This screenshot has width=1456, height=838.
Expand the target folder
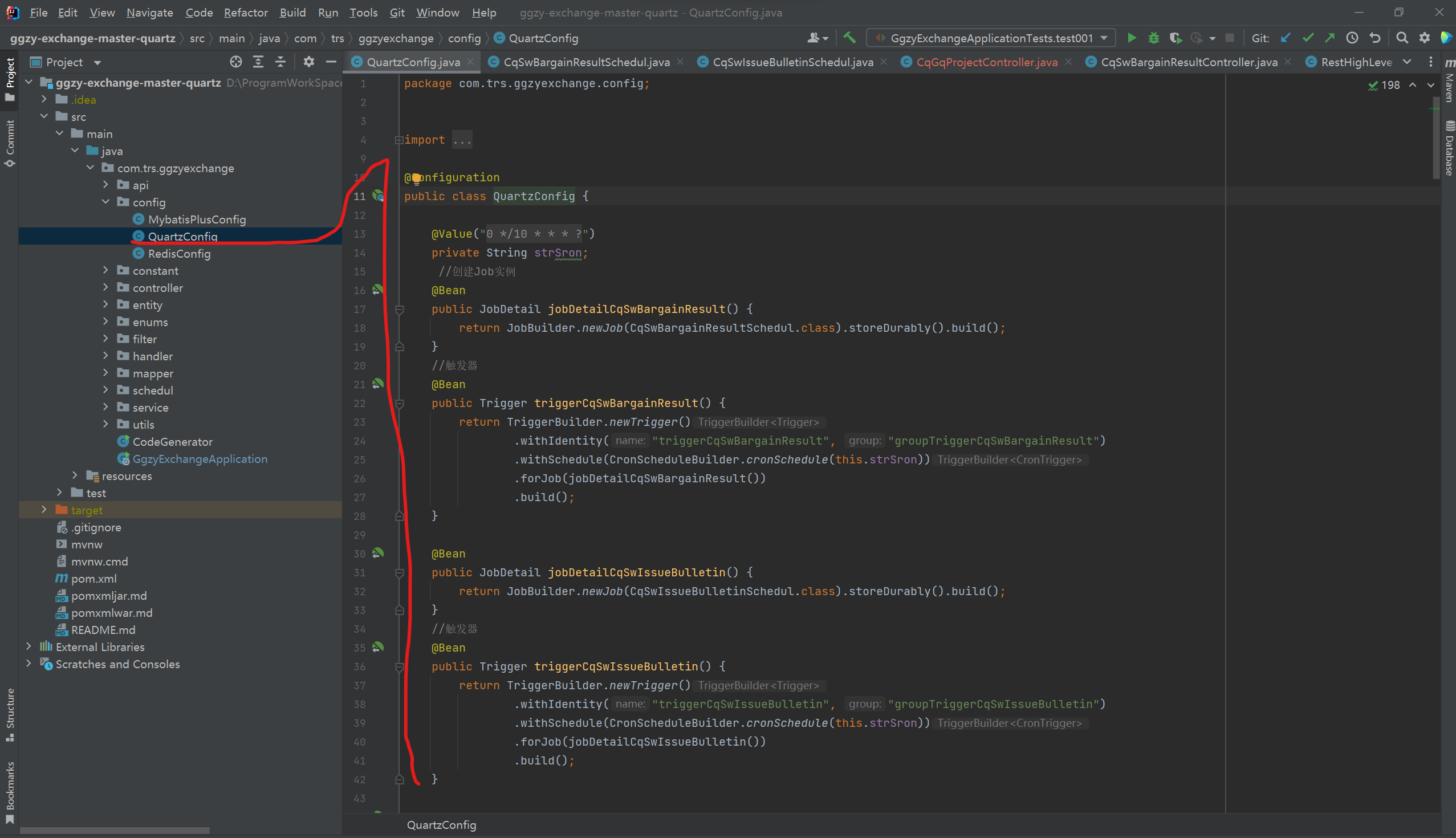coord(44,510)
